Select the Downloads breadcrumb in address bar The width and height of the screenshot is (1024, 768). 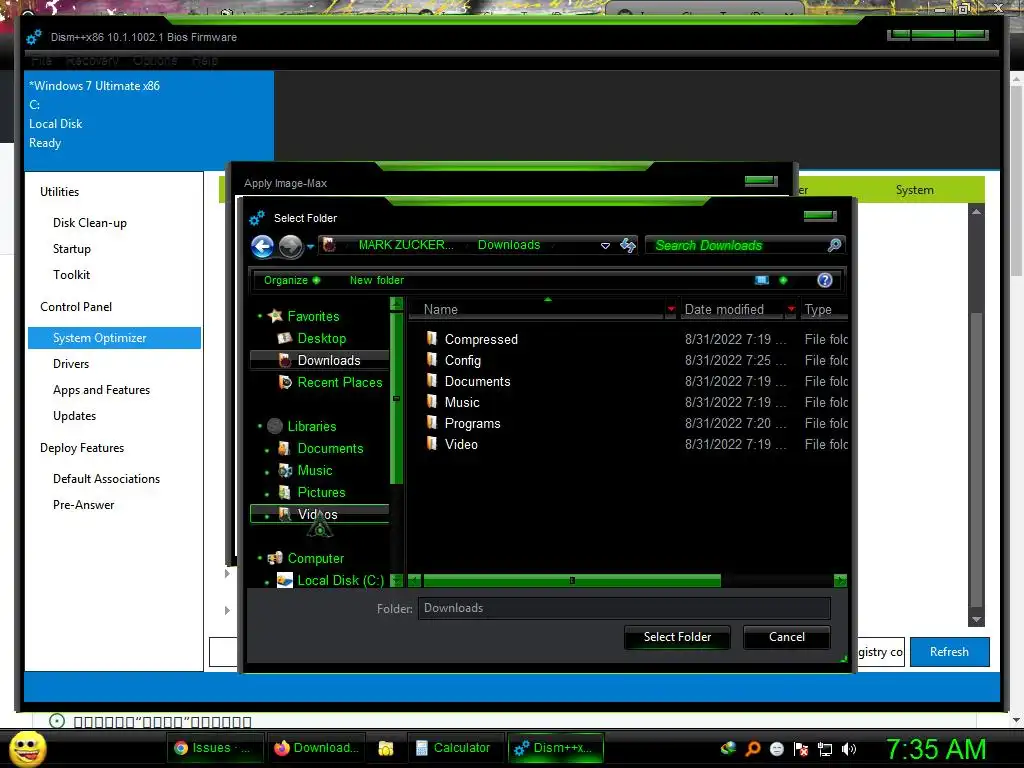coord(509,245)
